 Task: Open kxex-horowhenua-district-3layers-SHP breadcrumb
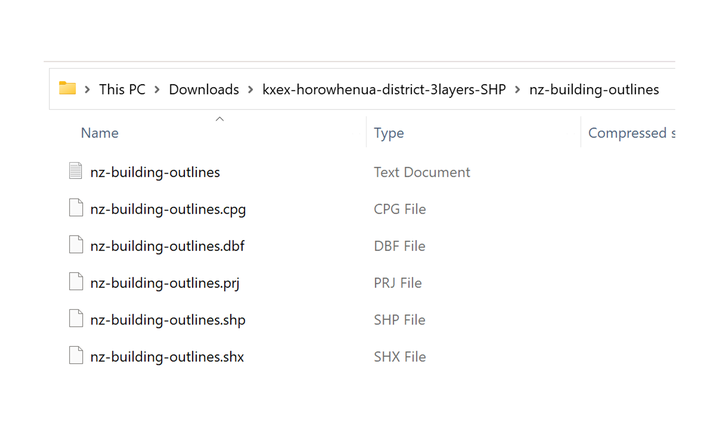coord(384,89)
